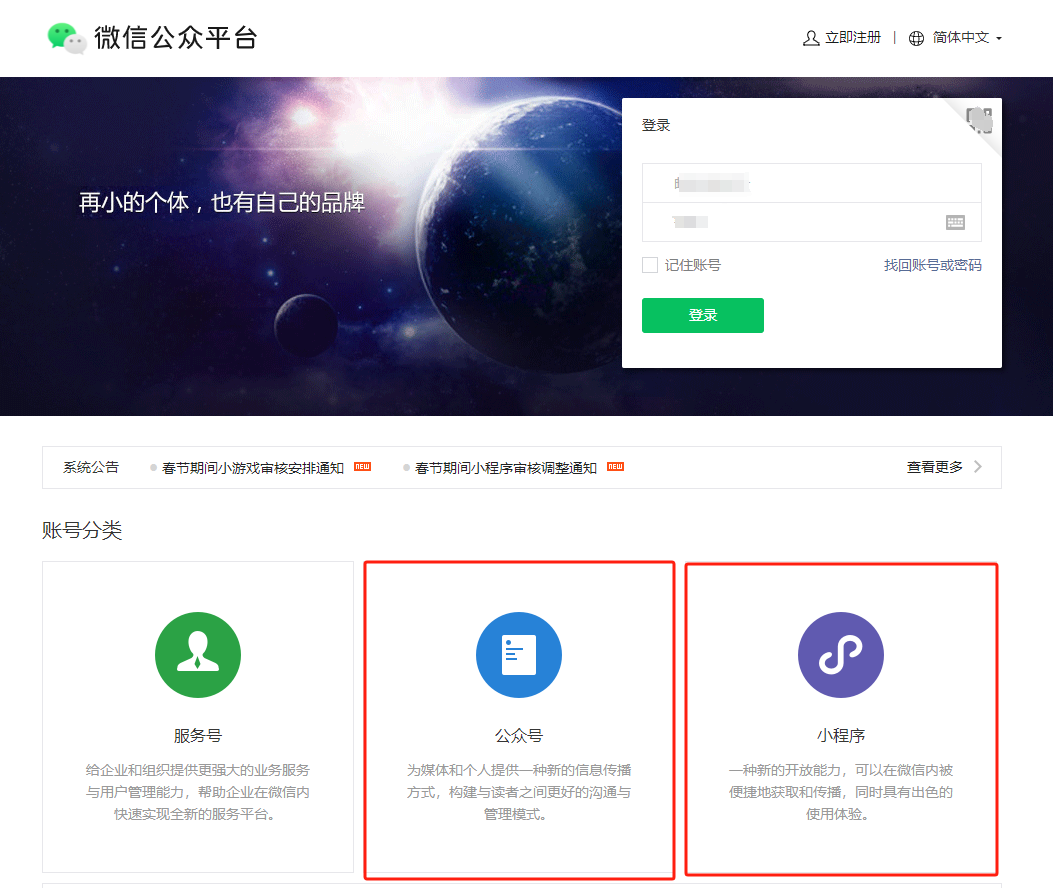Switch to QR code login icon

[979, 120]
